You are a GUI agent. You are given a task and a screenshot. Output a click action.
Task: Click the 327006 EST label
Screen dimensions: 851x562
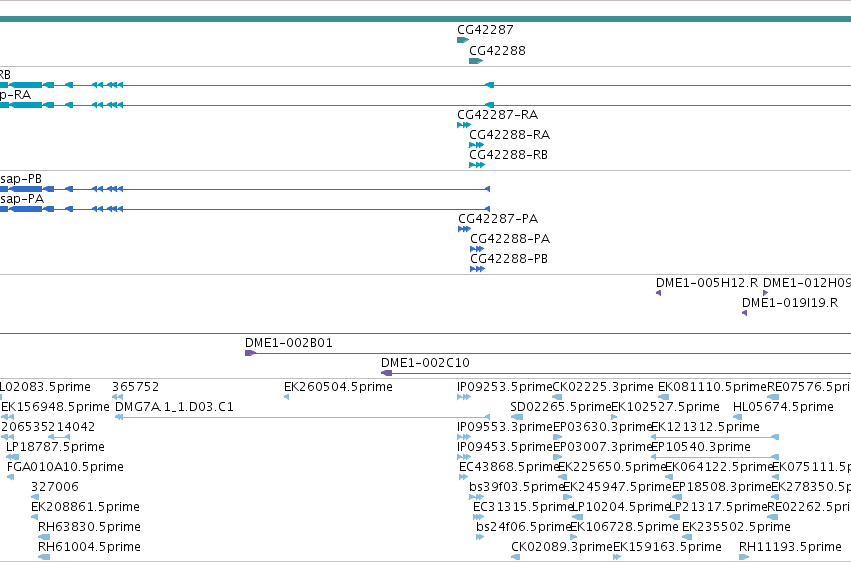(55, 487)
